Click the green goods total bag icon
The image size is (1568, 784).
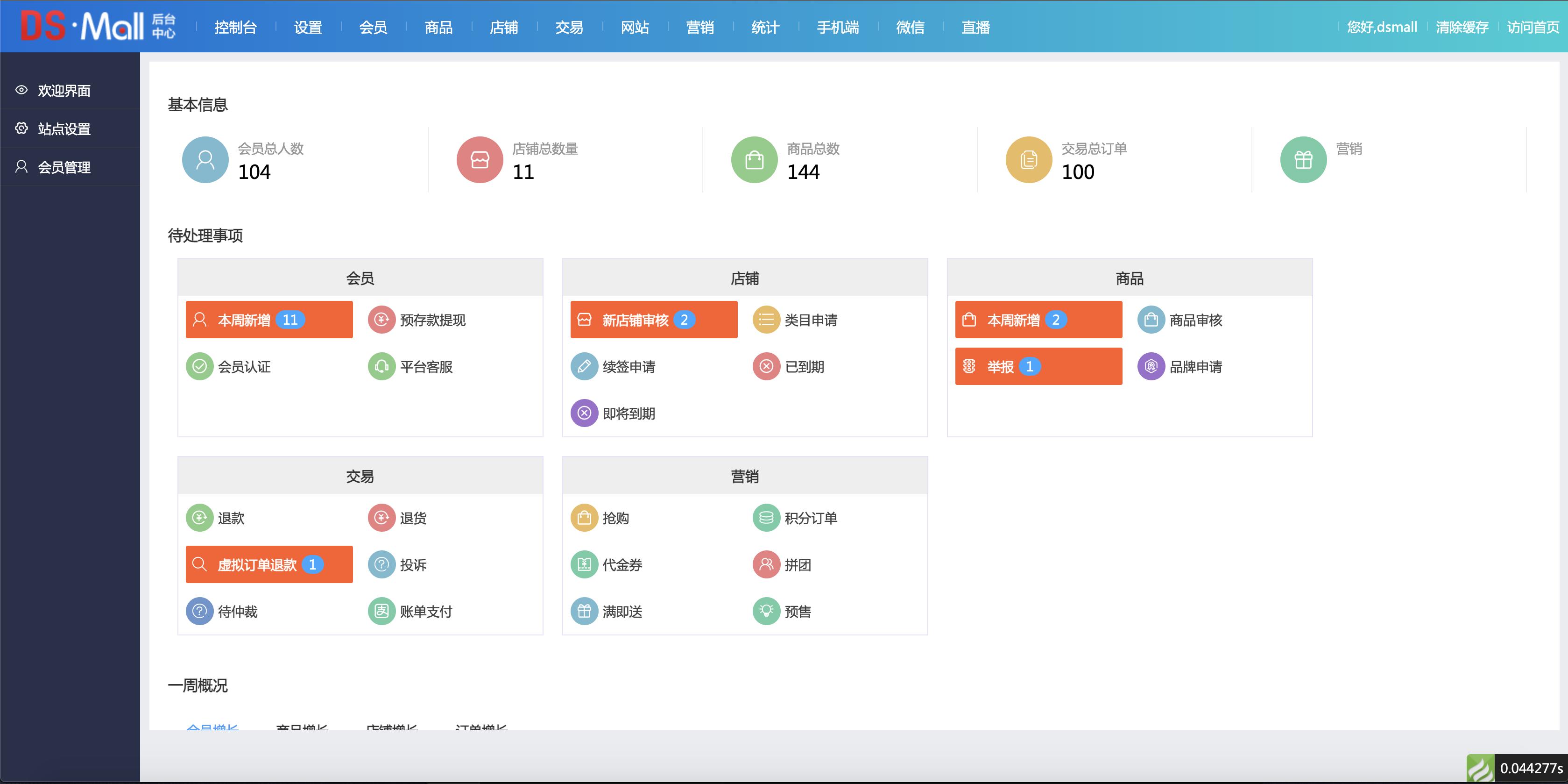tap(754, 160)
